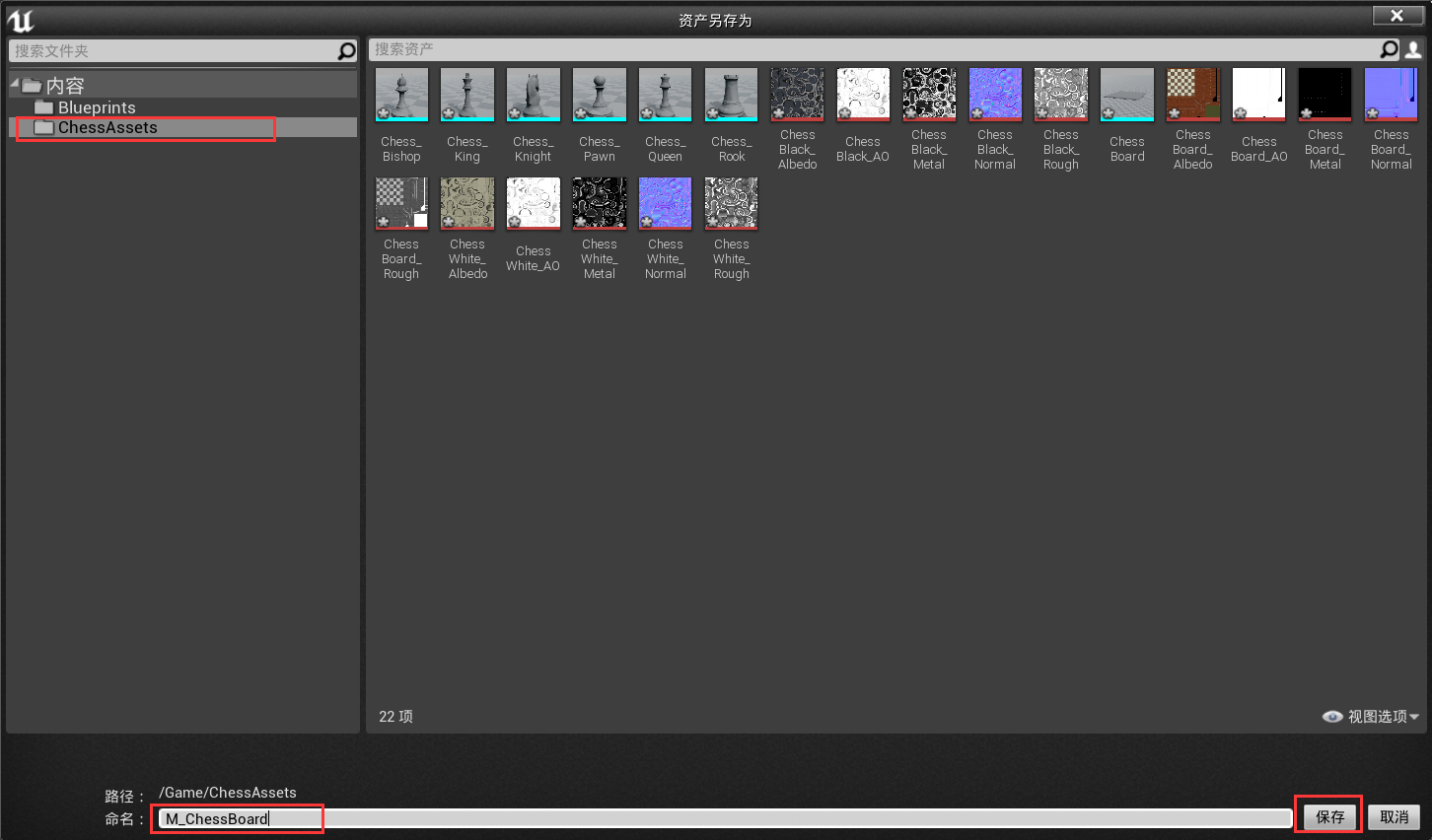Click the 取消 cancel button
The image size is (1432, 840).
(1394, 816)
